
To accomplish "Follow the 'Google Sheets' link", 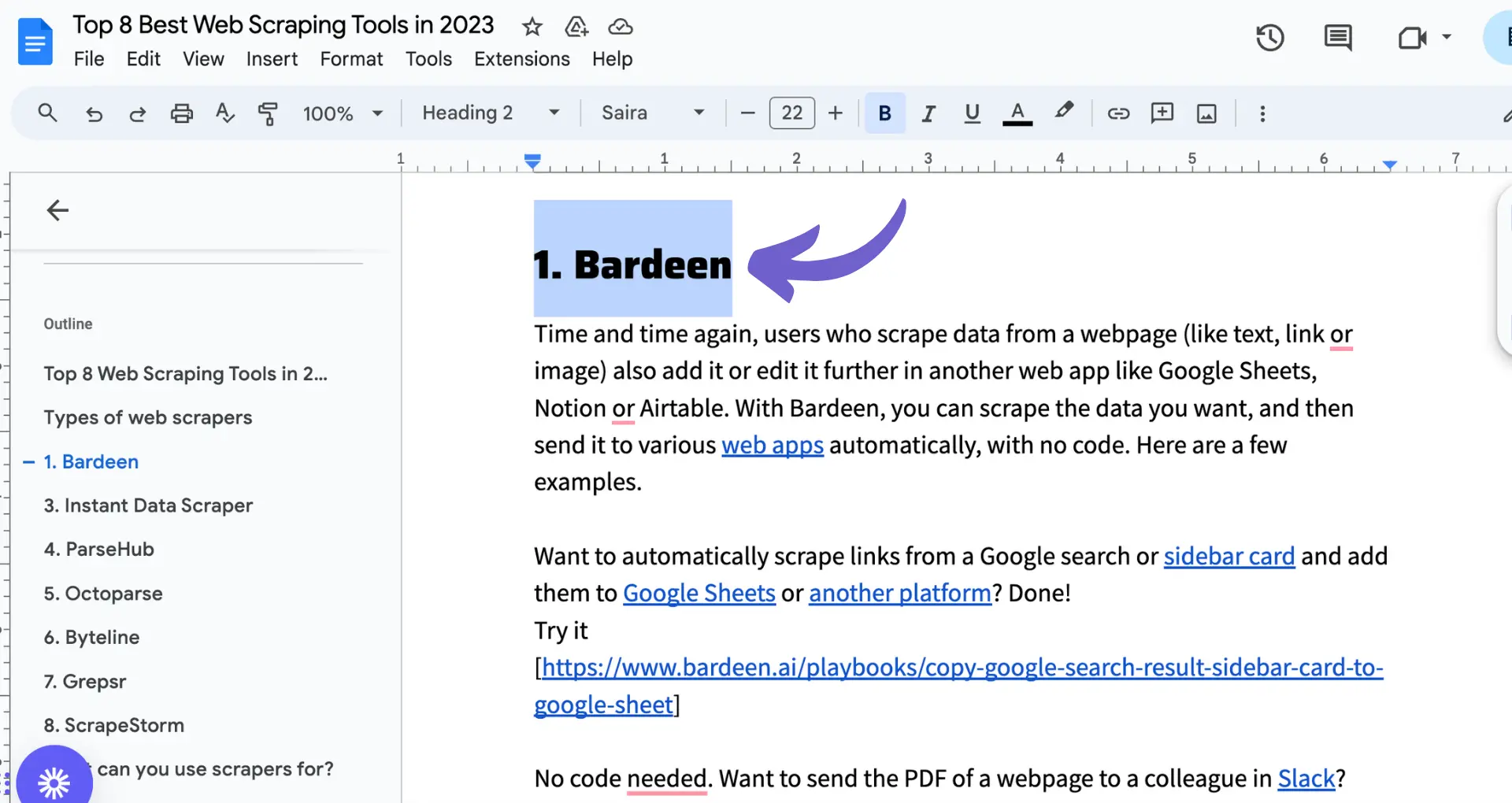I will click(x=699, y=594).
